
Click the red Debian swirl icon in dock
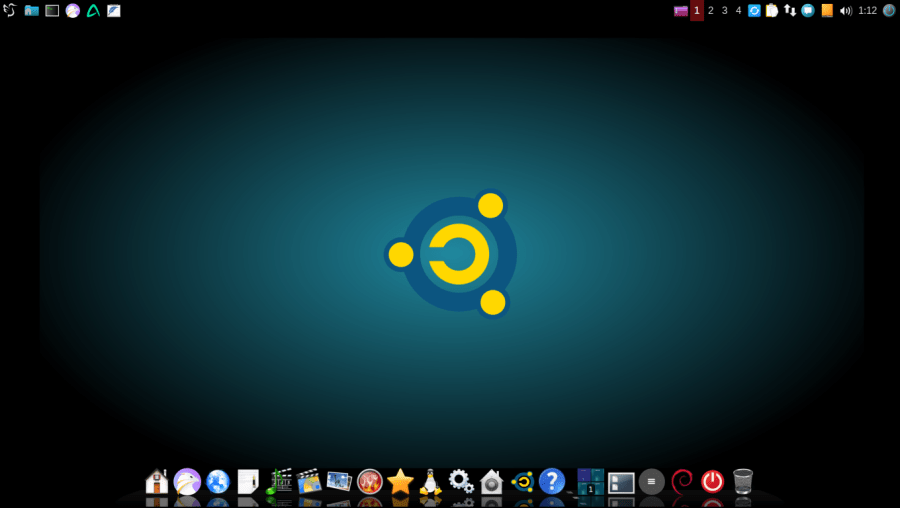tap(682, 481)
